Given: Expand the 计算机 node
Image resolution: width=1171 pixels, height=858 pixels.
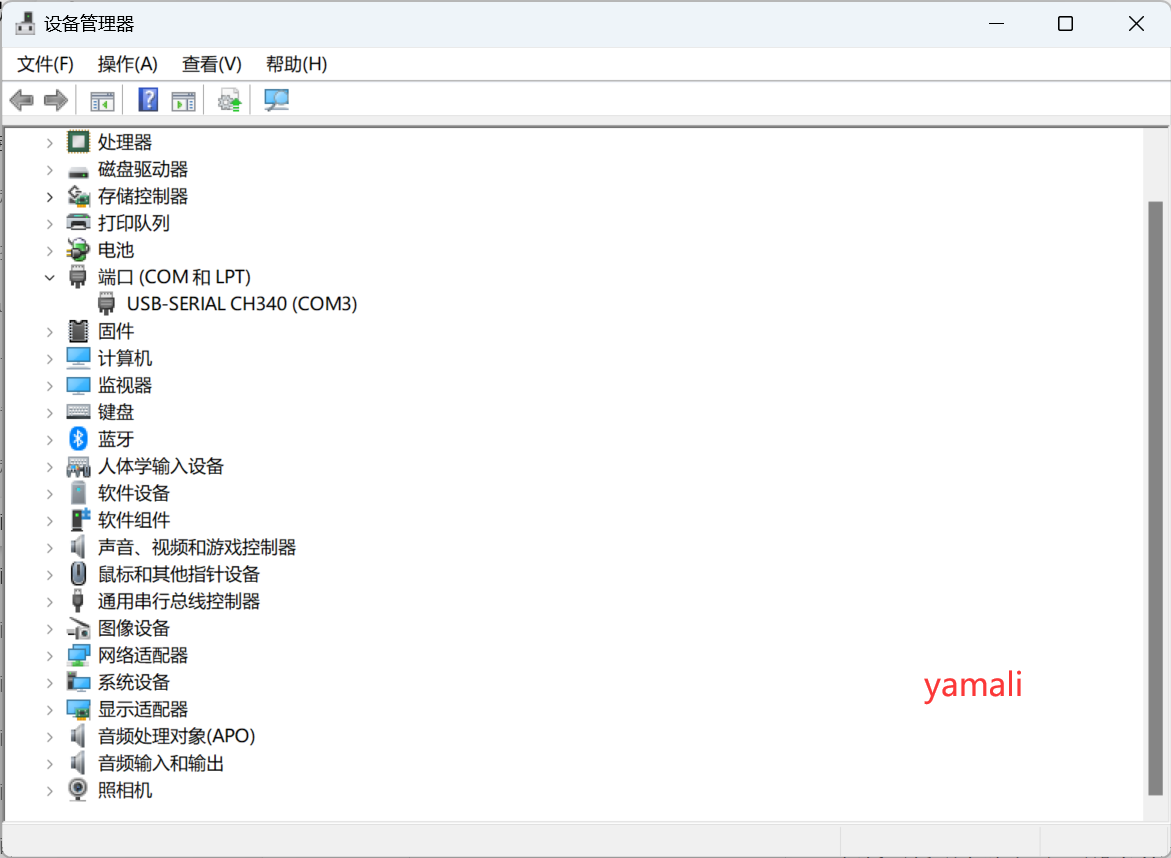Looking at the screenshot, I should pos(49,359).
